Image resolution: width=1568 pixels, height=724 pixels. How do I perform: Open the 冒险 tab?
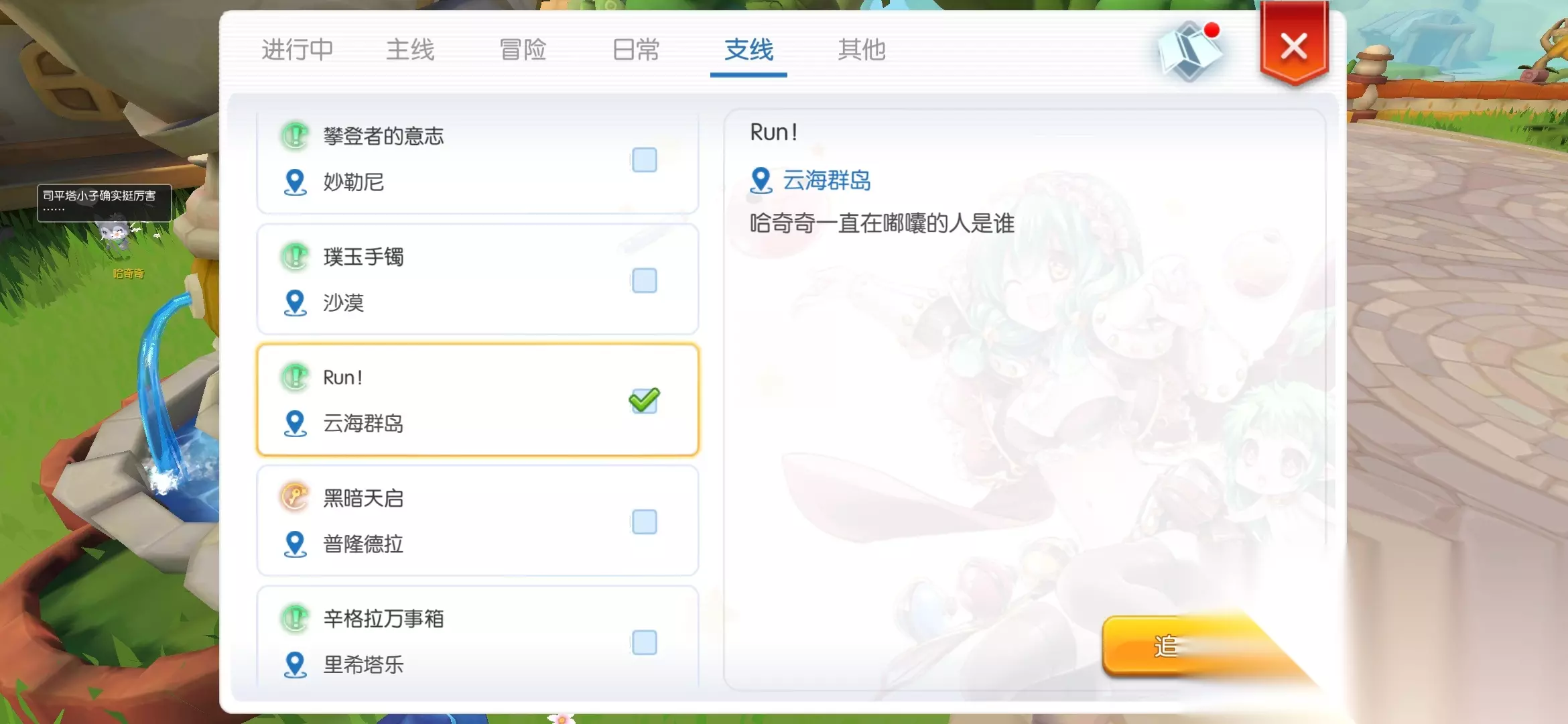(523, 50)
